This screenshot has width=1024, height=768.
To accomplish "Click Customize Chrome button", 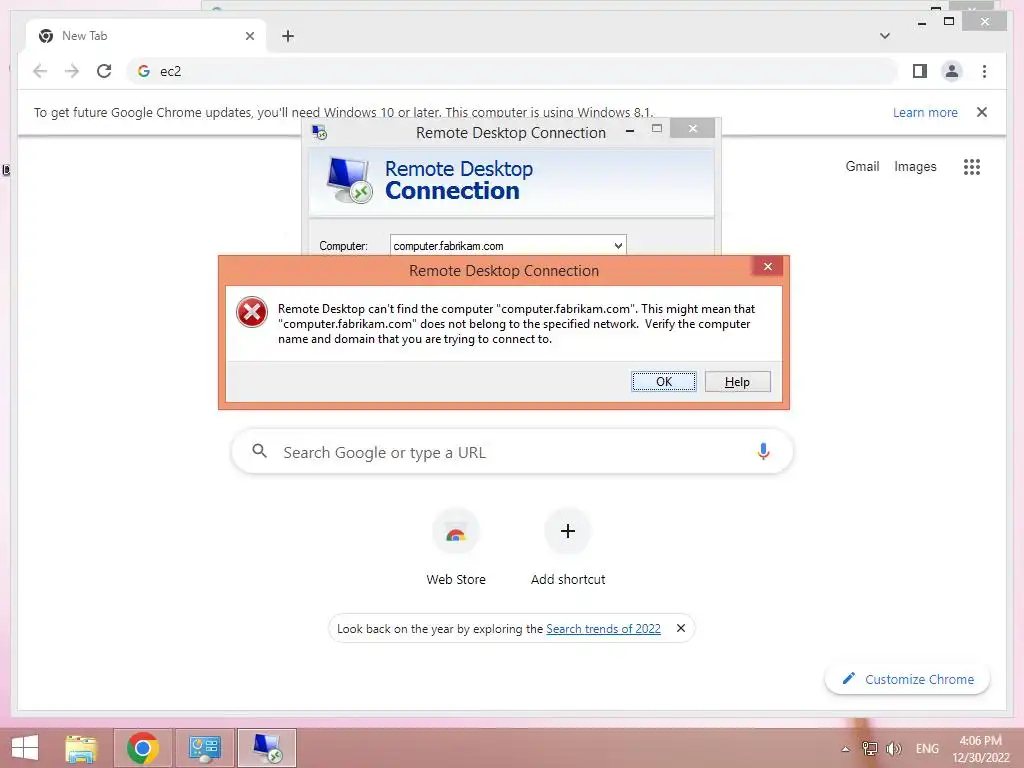I will [907, 679].
